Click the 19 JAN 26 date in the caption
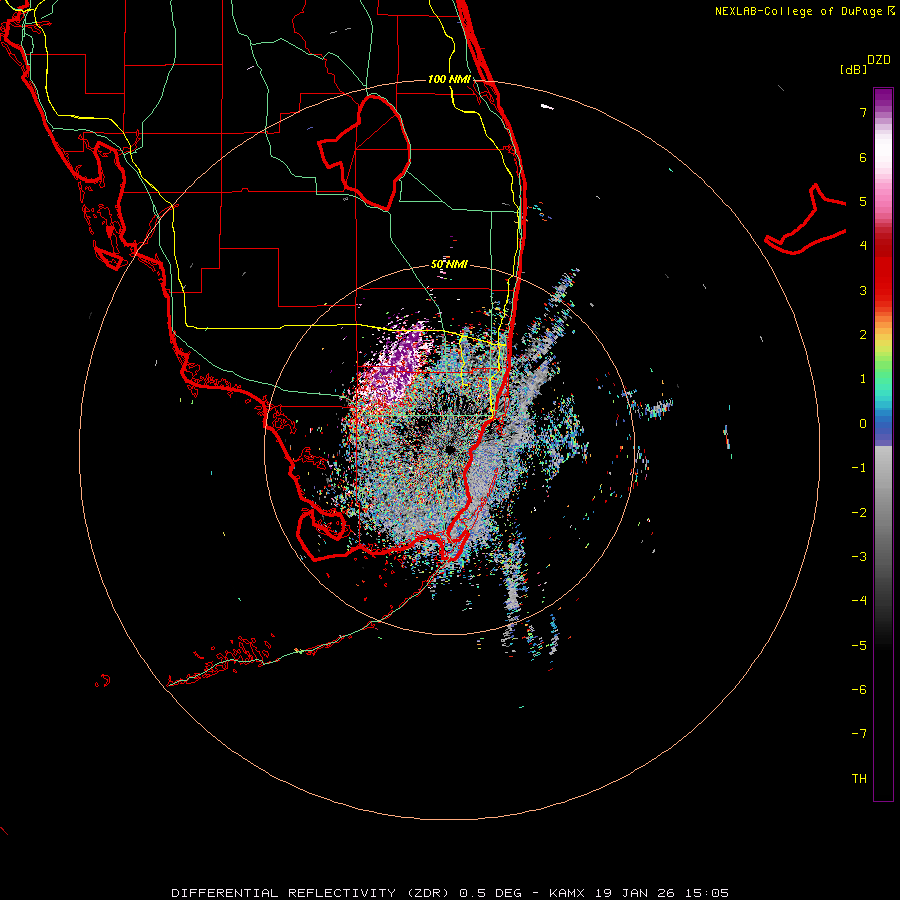The width and height of the screenshot is (900, 900). [x=634, y=893]
